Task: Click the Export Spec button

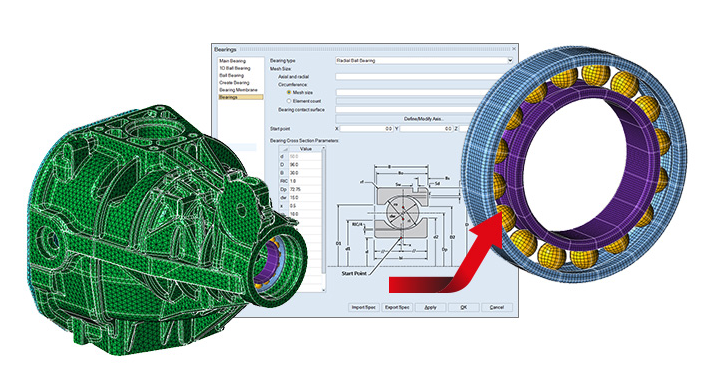Action: (397, 307)
